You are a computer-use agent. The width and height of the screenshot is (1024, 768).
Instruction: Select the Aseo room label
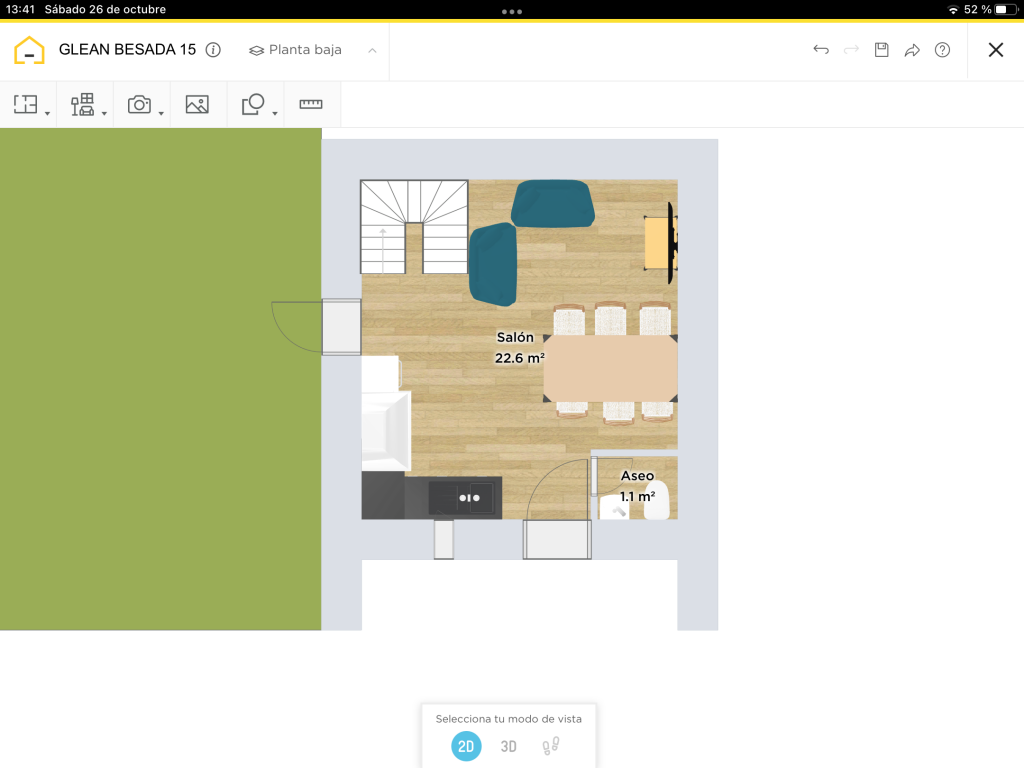[x=637, y=475]
